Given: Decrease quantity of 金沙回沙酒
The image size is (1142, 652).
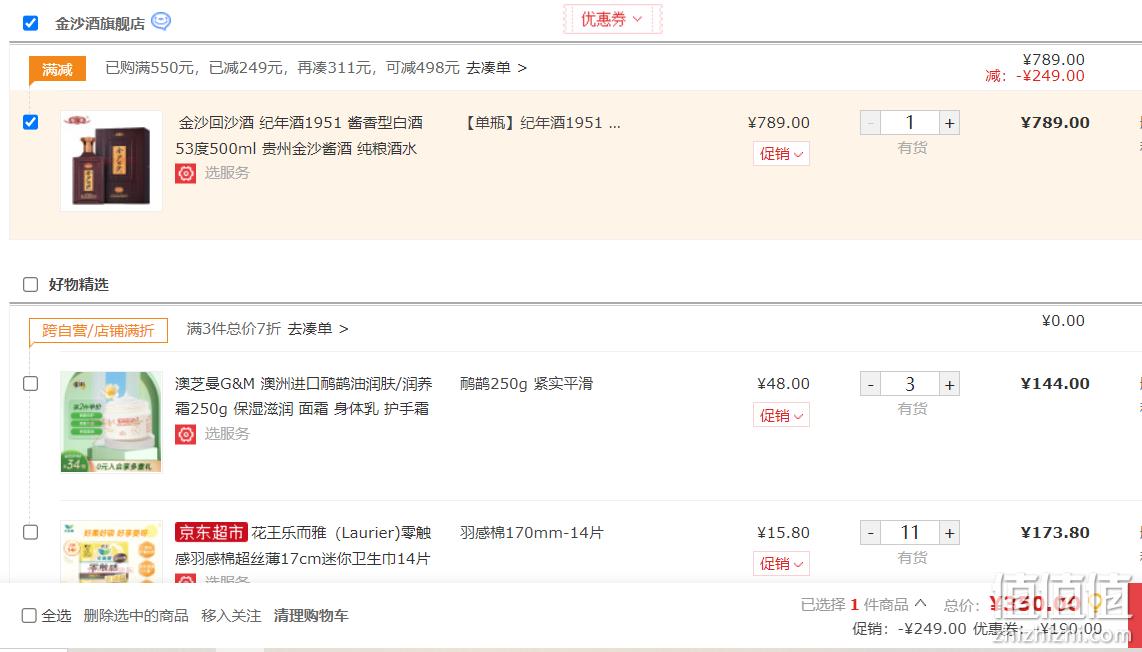Looking at the screenshot, I should click(x=870, y=123).
